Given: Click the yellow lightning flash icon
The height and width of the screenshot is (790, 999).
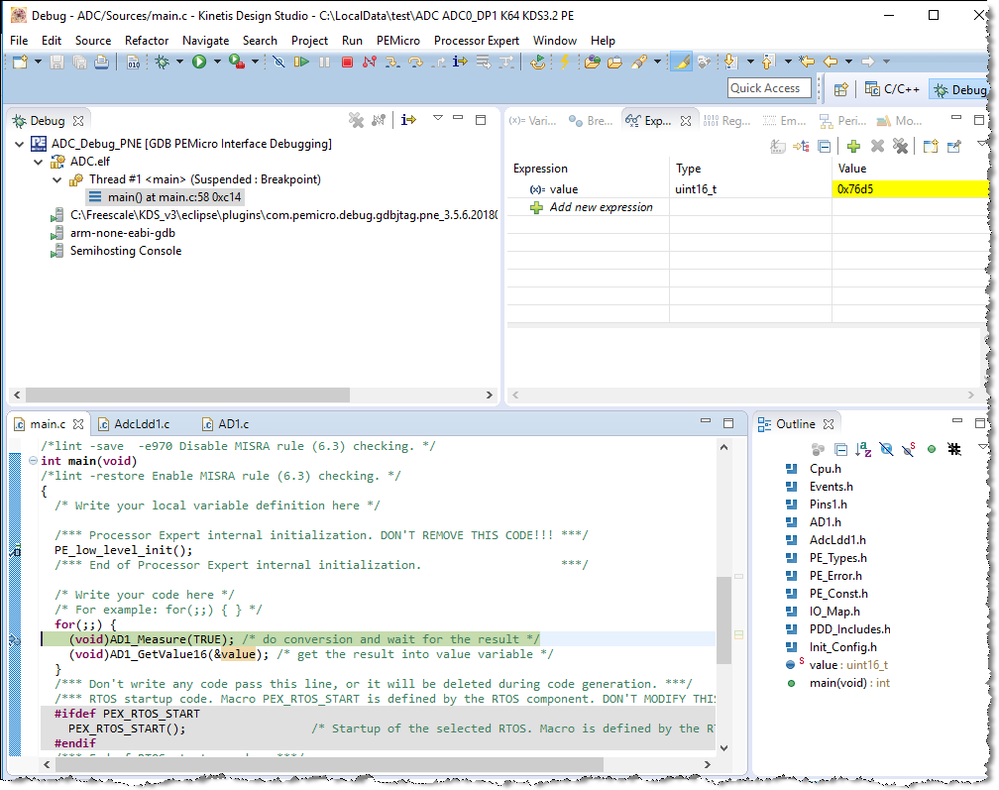Looking at the screenshot, I should click(564, 62).
